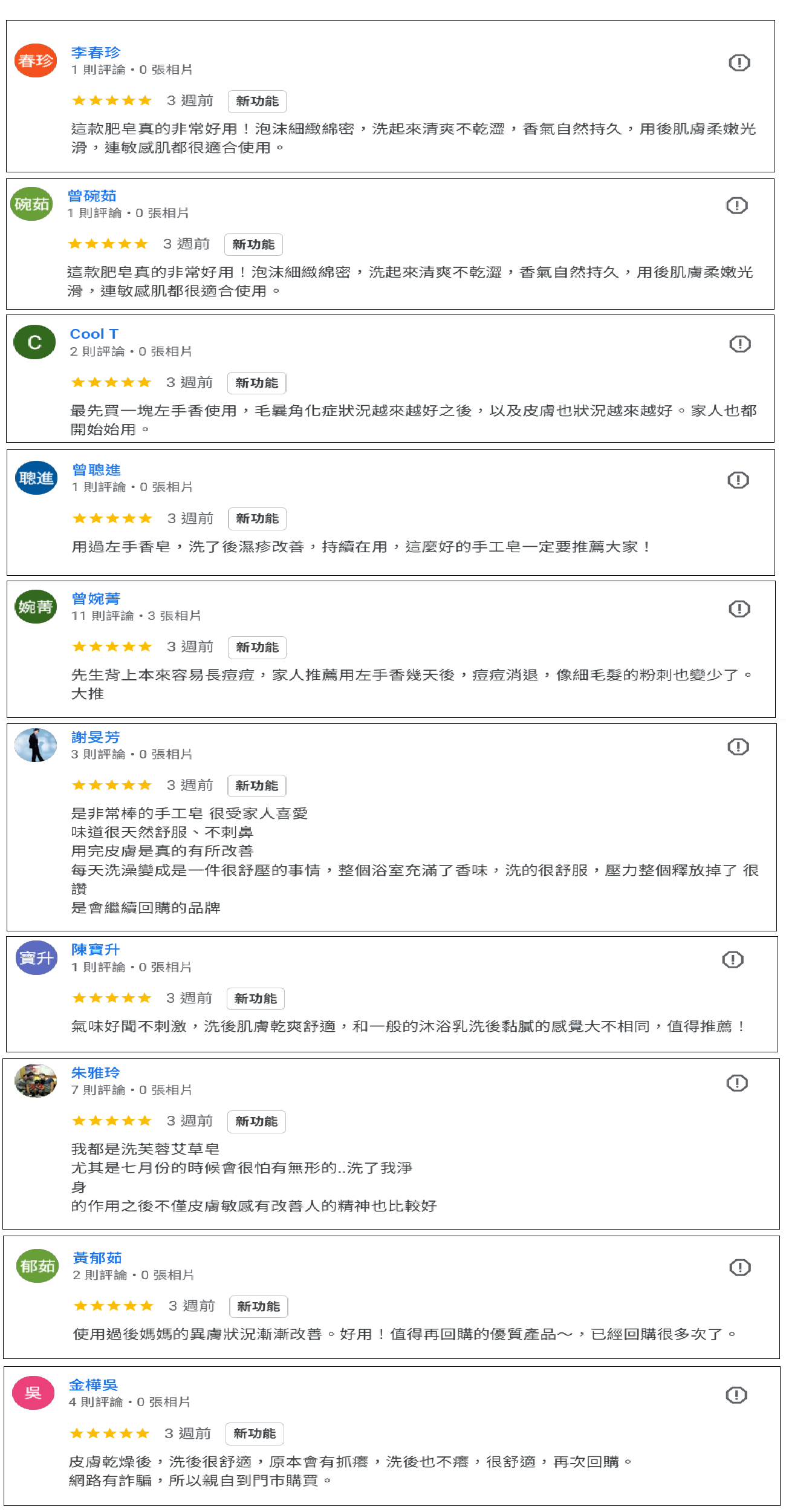Report 李春珍's review with flag icon
This screenshot has height=1512, width=786.
click(x=739, y=63)
